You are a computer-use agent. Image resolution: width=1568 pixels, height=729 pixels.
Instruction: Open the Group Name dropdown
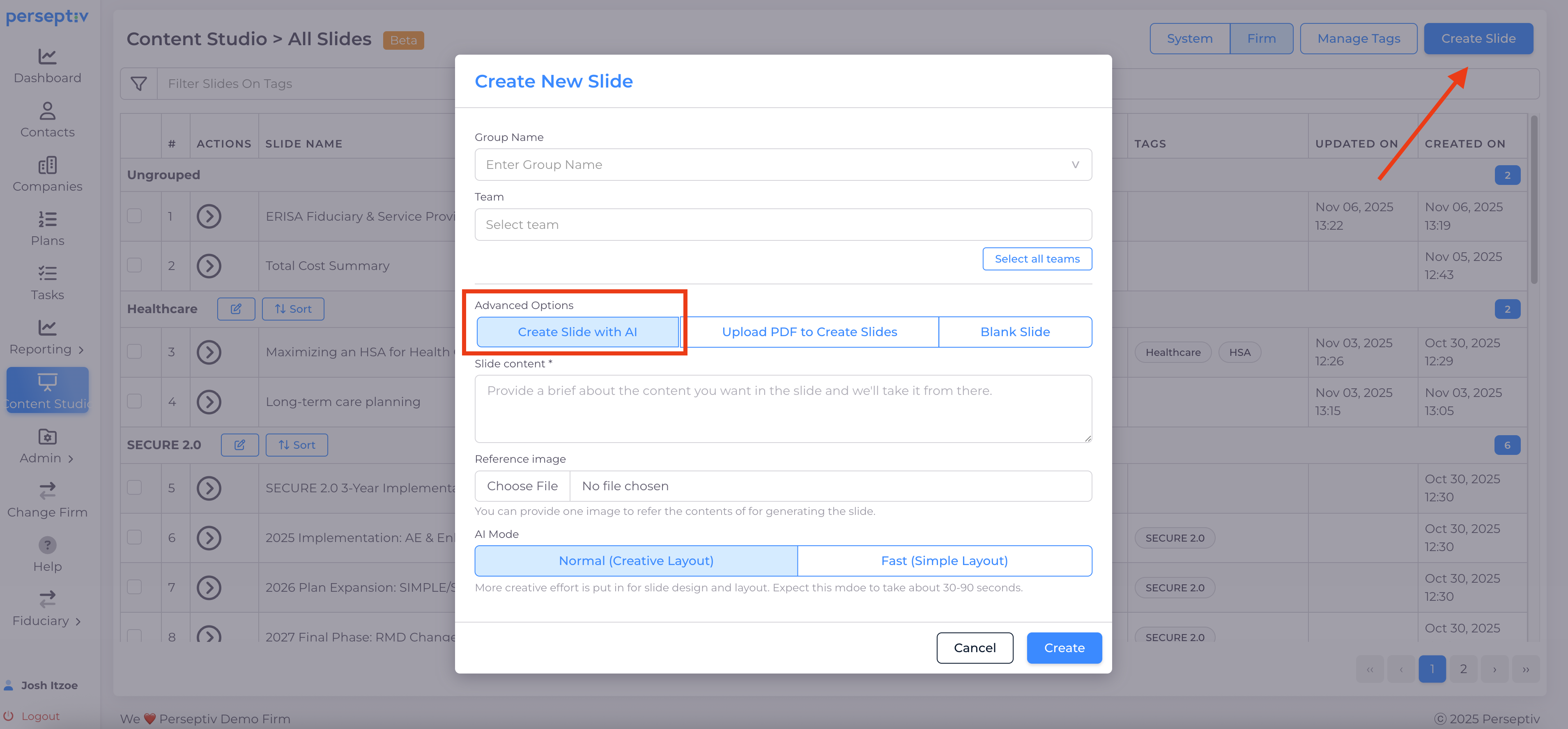tap(783, 165)
